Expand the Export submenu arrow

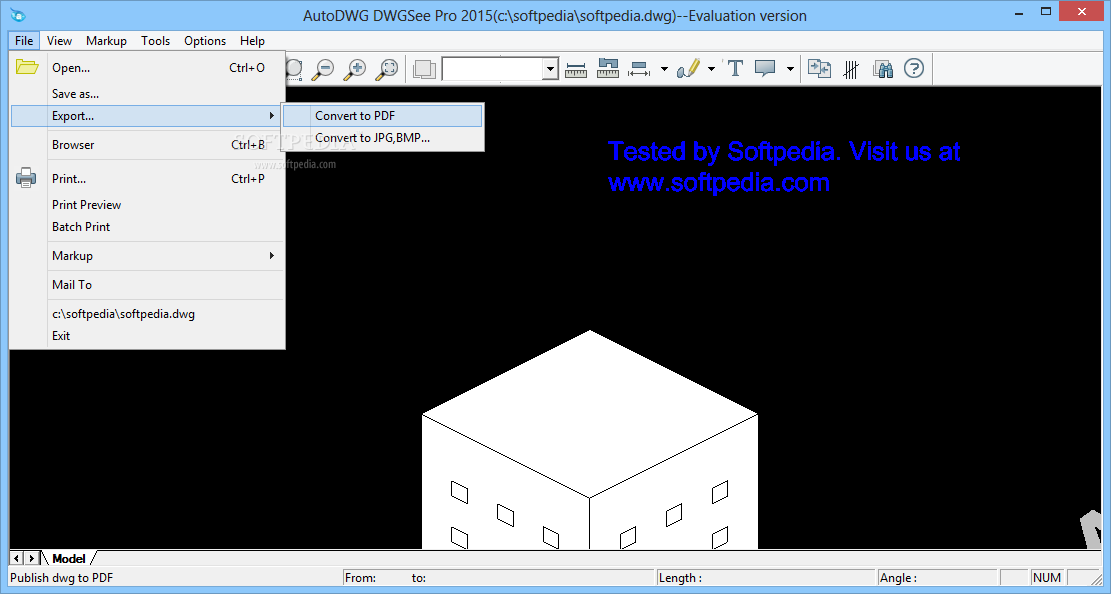(x=271, y=116)
